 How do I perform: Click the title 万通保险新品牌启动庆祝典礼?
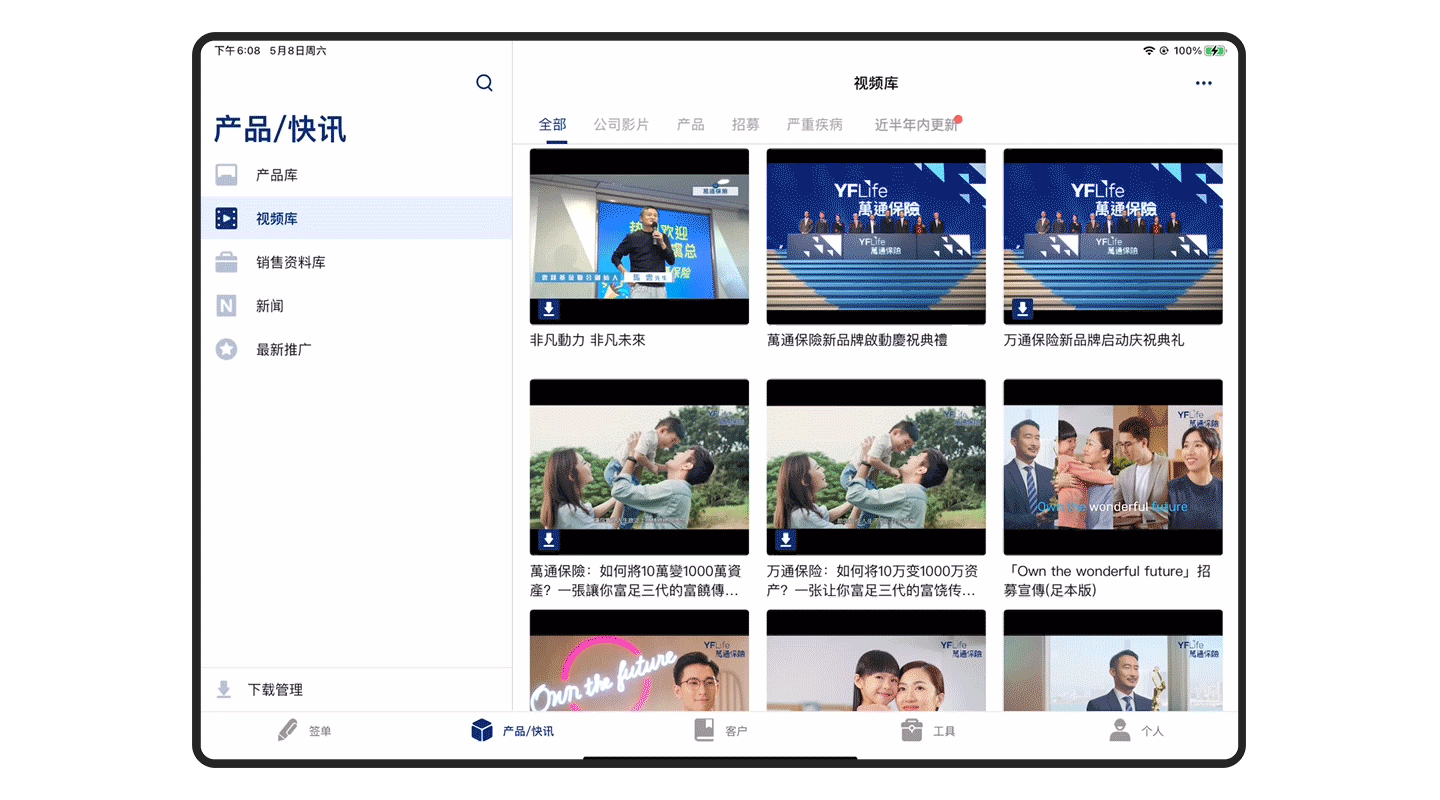tap(1094, 340)
